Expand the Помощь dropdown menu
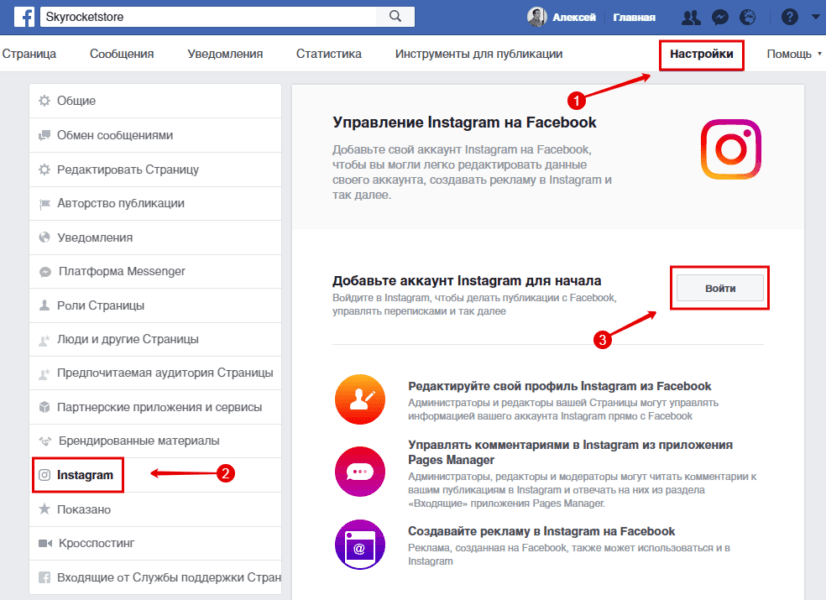Screen dimensions: 826x600 pos(794,54)
